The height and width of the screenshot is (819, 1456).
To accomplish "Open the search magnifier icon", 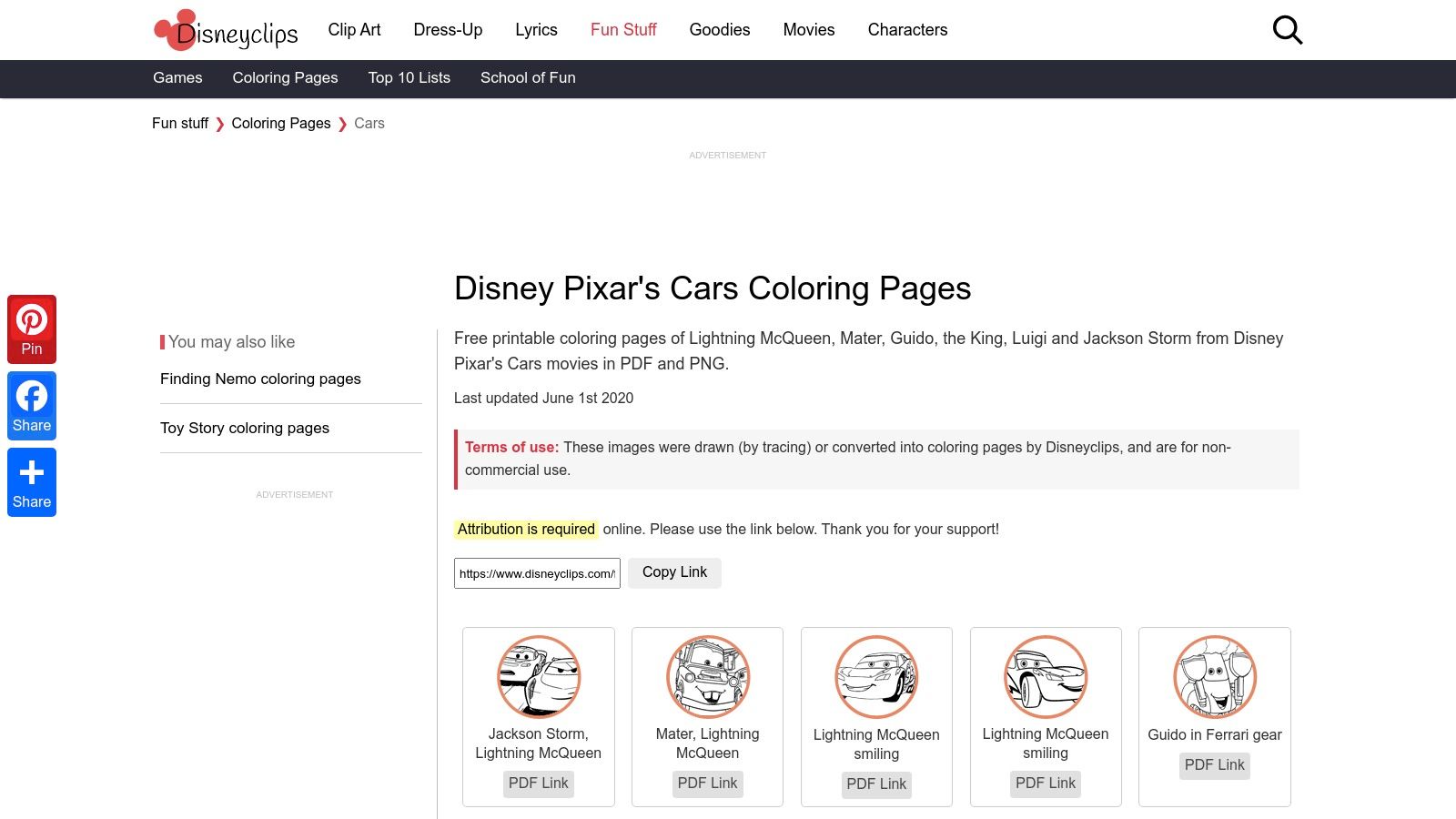I will (1287, 29).
